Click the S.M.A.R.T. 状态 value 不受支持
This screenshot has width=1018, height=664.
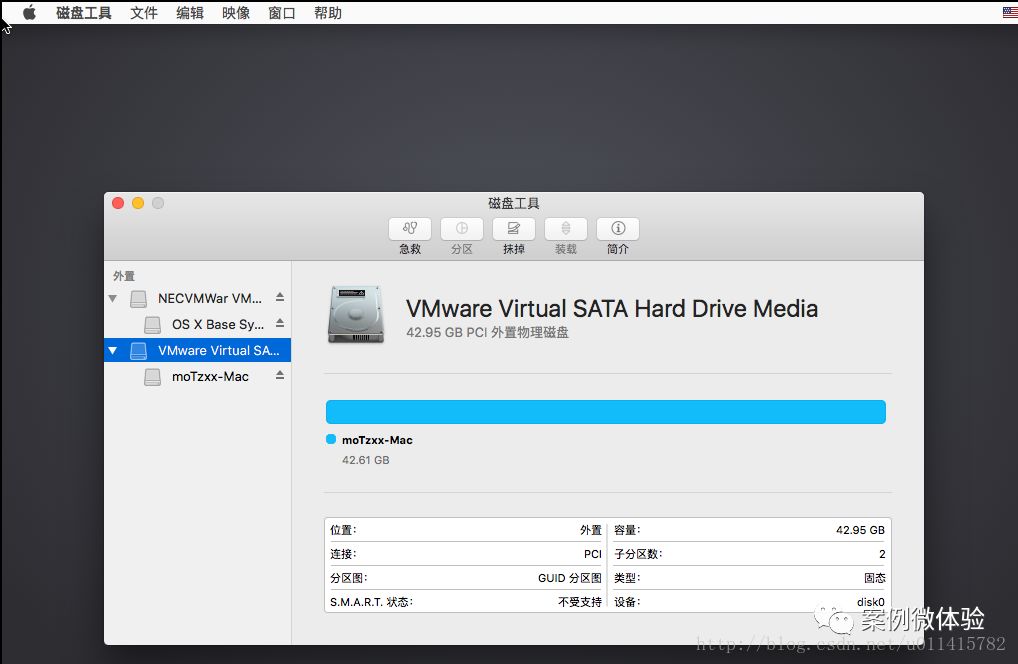click(580, 602)
